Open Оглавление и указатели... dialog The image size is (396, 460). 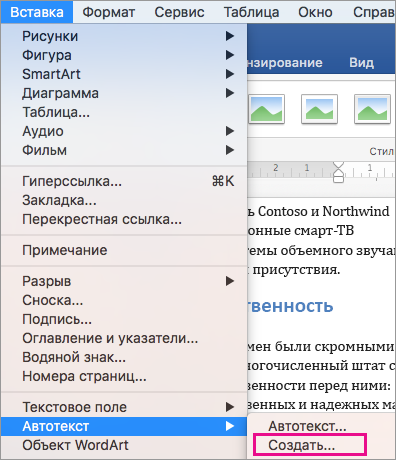click(x=124, y=338)
